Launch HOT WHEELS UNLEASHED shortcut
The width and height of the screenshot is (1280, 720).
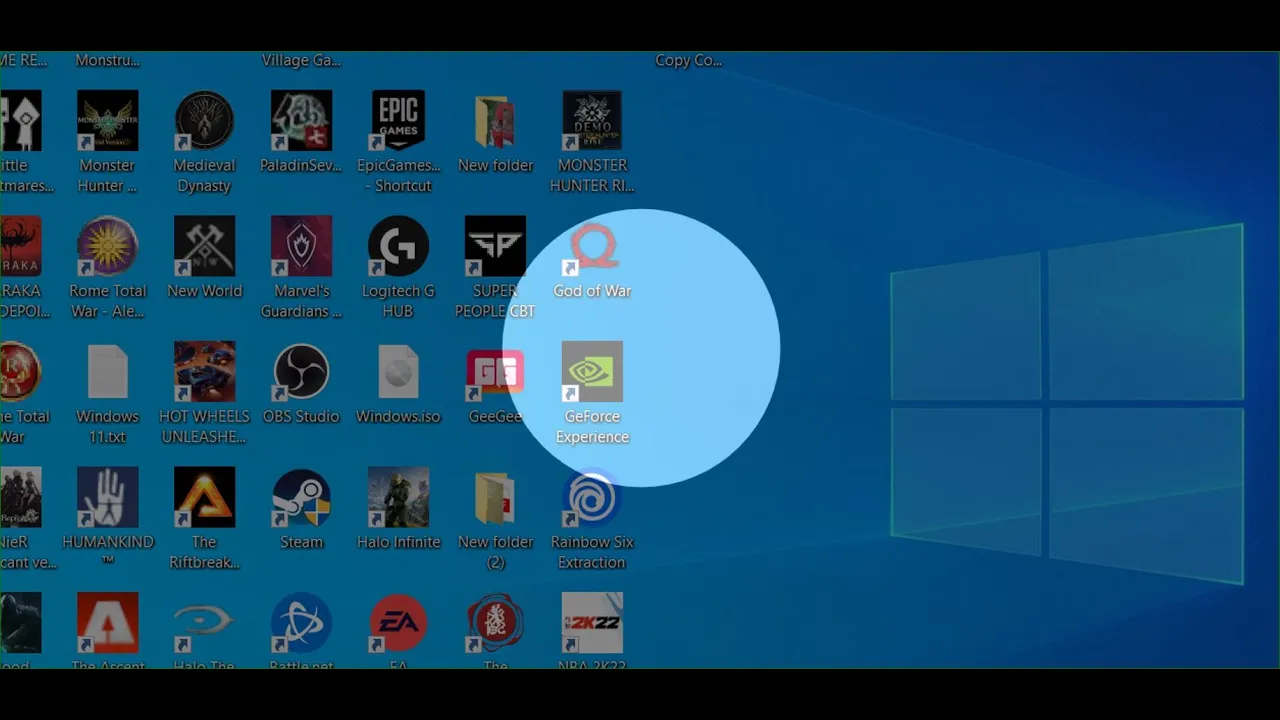pos(204,372)
